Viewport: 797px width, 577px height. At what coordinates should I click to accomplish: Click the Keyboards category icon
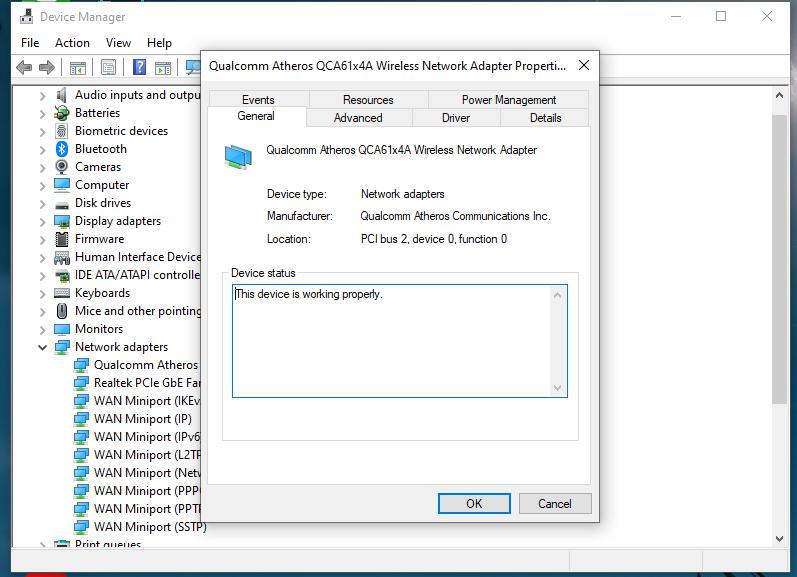point(62,293)
